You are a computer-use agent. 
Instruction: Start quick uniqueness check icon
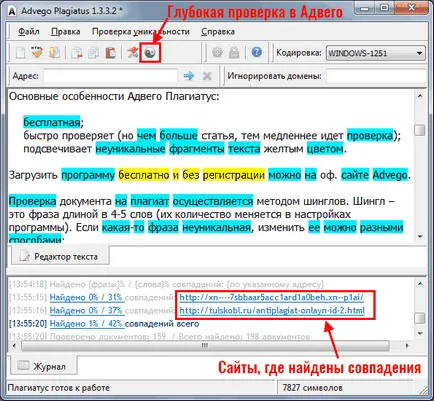click(x=132, y=52)
